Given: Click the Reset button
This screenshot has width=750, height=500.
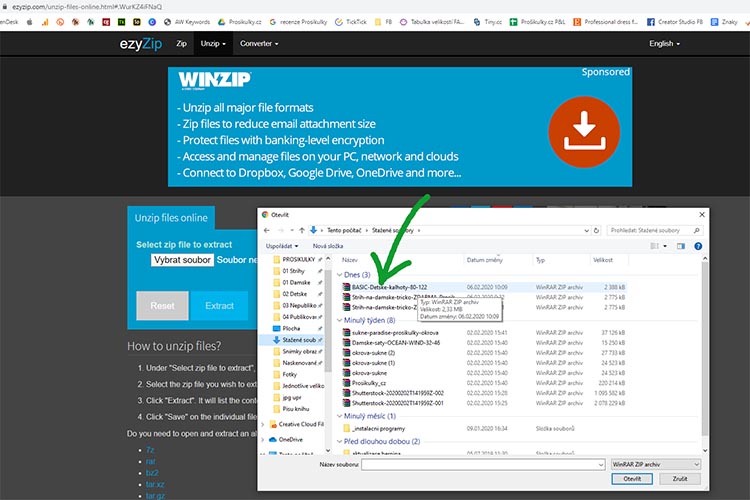Looking at the screenshot, I should 163,305.
